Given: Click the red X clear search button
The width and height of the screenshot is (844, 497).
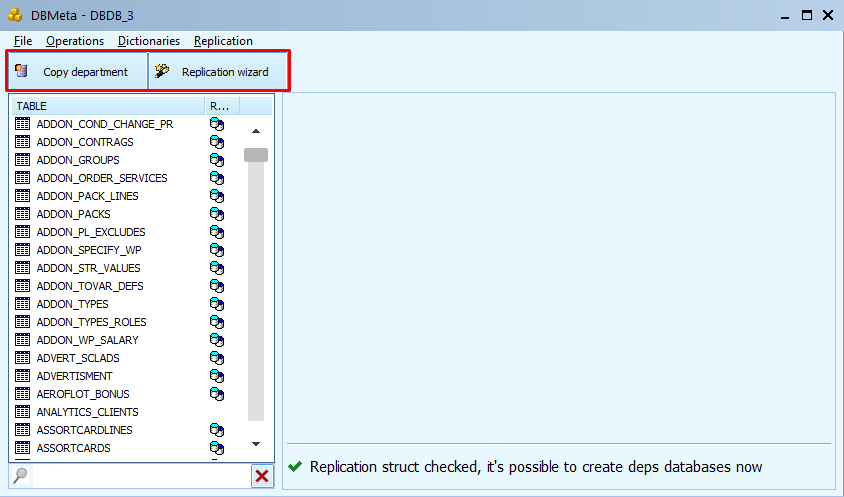Looking at the screenshot, I should tap(262, 477).
